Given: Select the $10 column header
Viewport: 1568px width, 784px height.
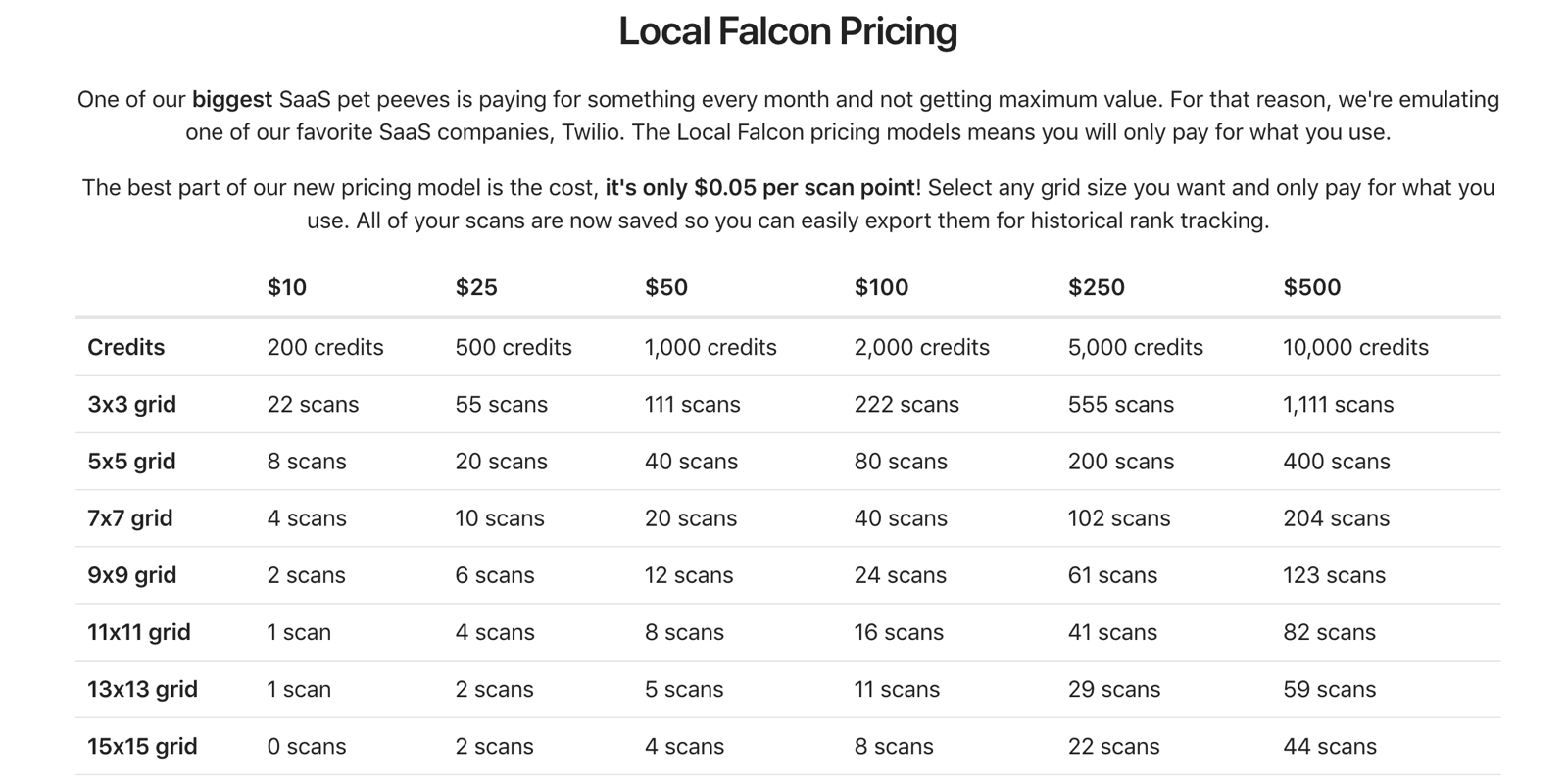Looking at the screenshot, I should 286,287.
